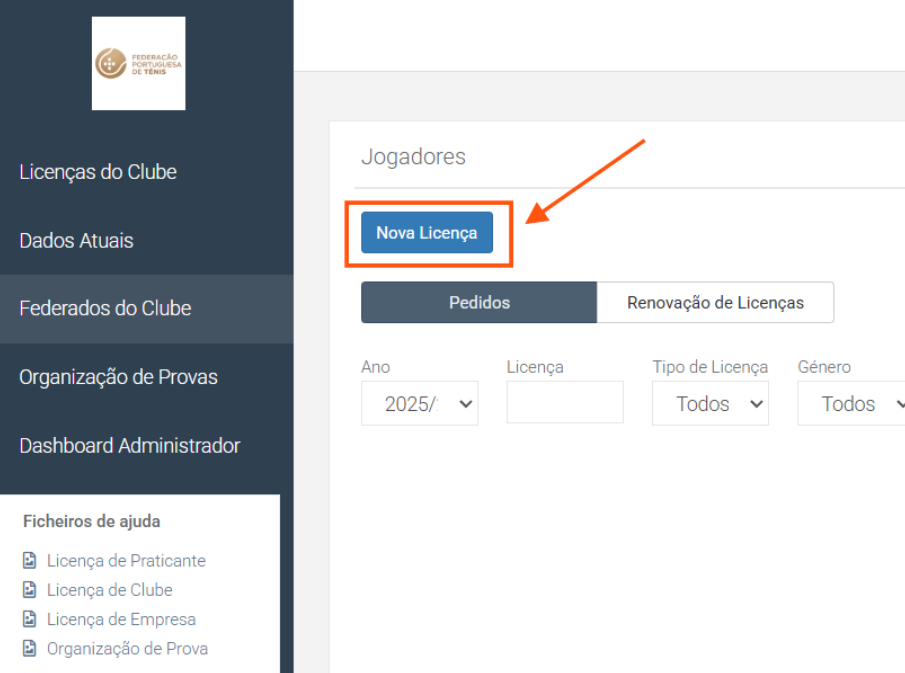Click the Federação Portuguesa de Ténis logo
The height and width of the screenshot is (673, 905).
138,64
